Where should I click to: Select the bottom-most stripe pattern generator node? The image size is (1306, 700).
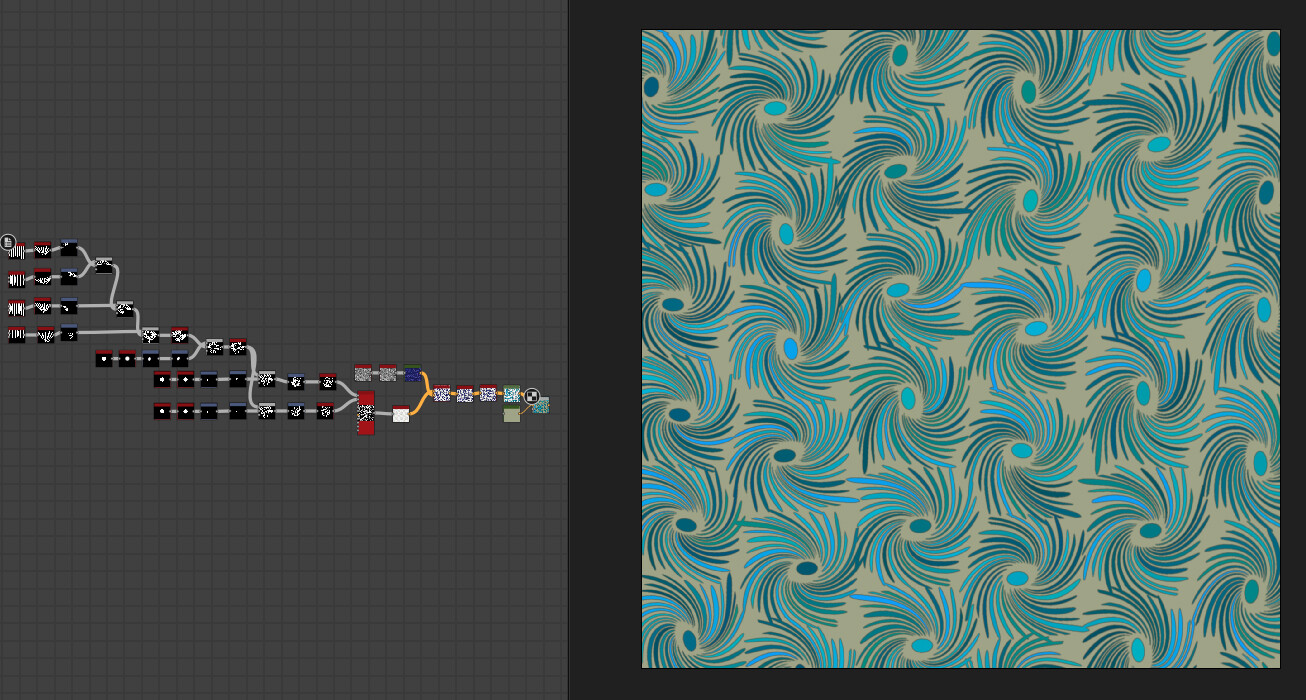(x=16, y=334)
